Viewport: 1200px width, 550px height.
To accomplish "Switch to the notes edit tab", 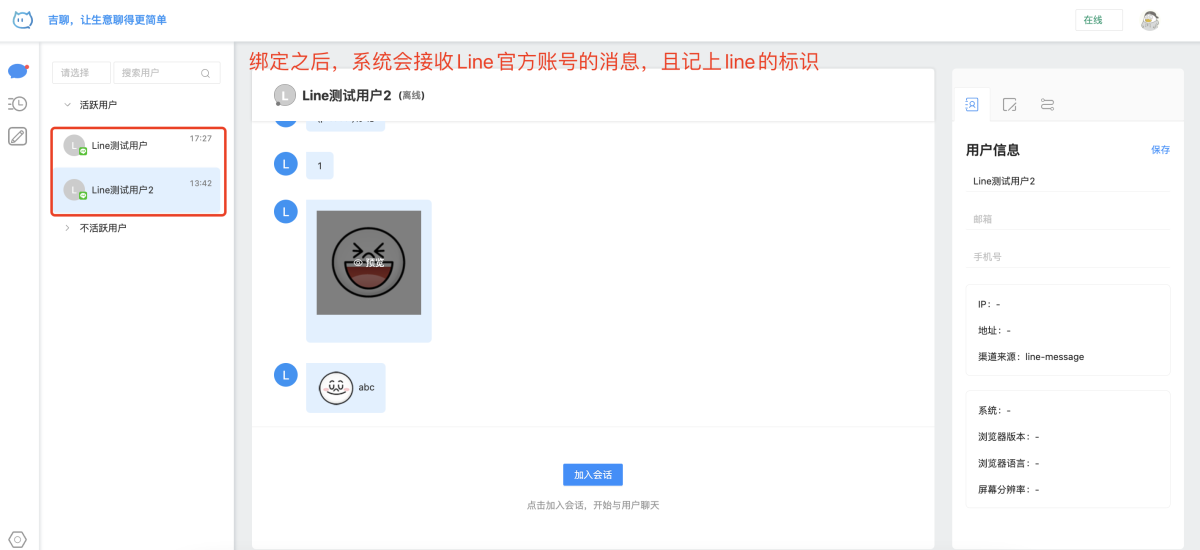I will click(1010, 104).
